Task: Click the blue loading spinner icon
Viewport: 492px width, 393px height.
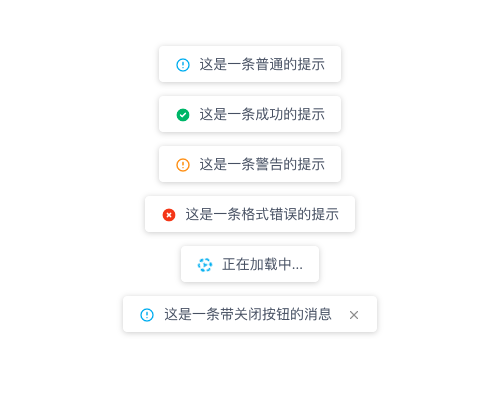Action: click(205, 265)
